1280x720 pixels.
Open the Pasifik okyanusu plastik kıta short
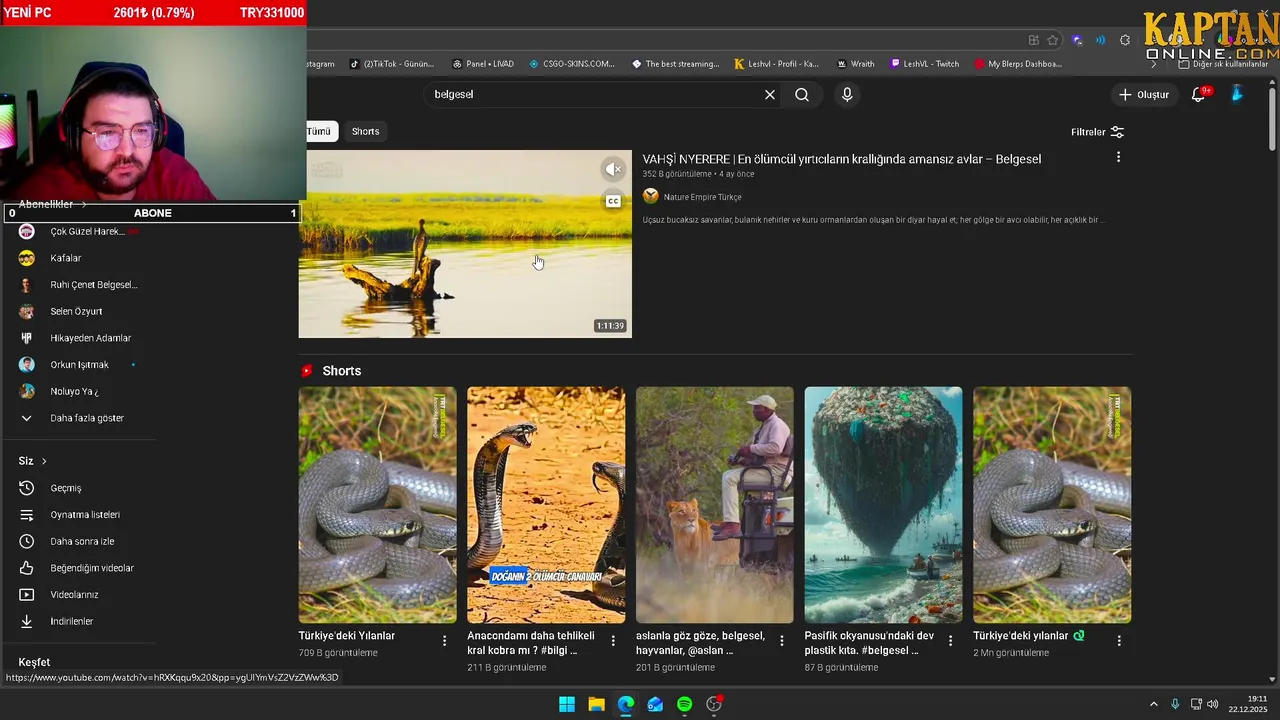884,505
